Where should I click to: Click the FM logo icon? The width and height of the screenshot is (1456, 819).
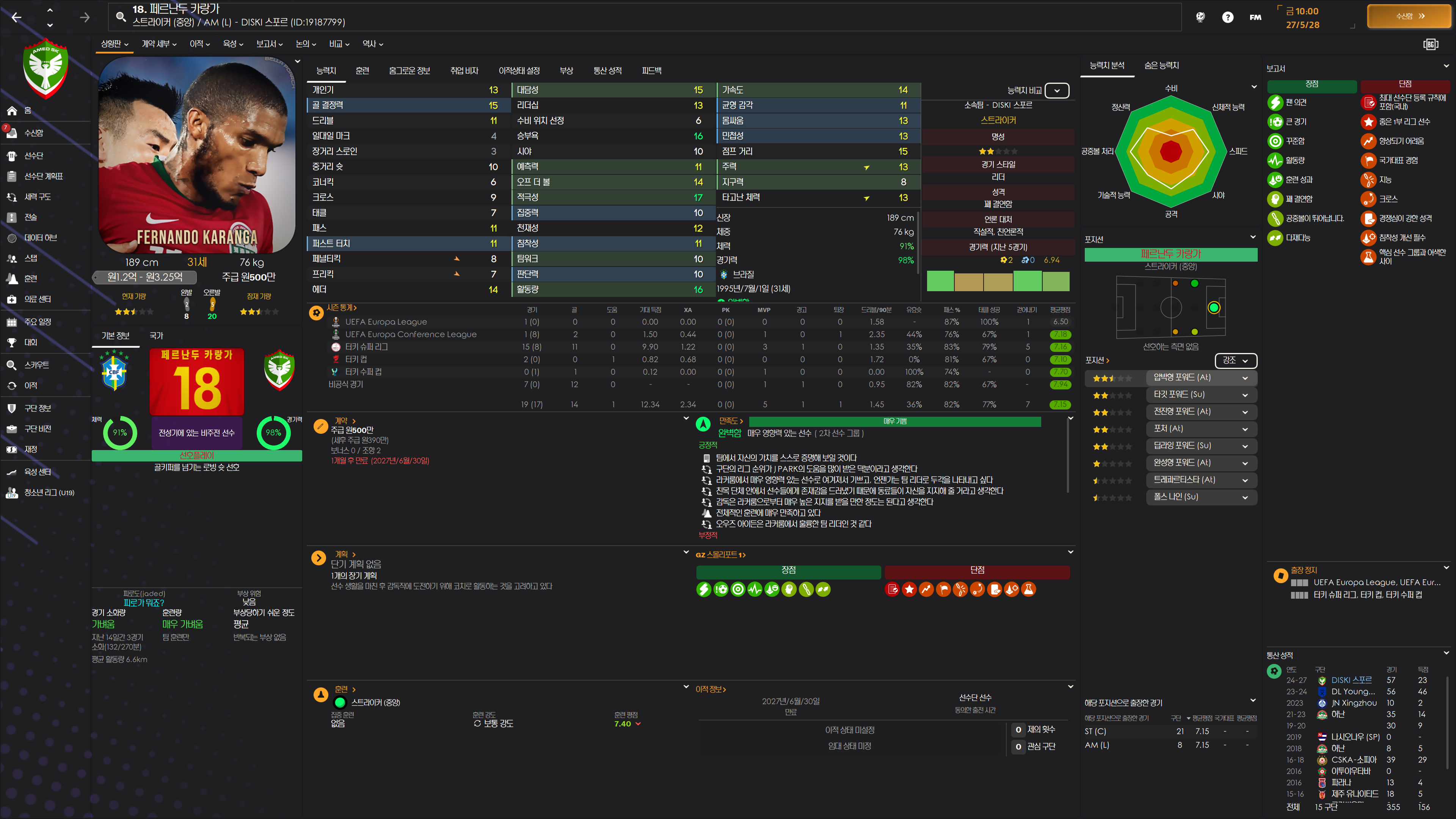[1255, 17]
